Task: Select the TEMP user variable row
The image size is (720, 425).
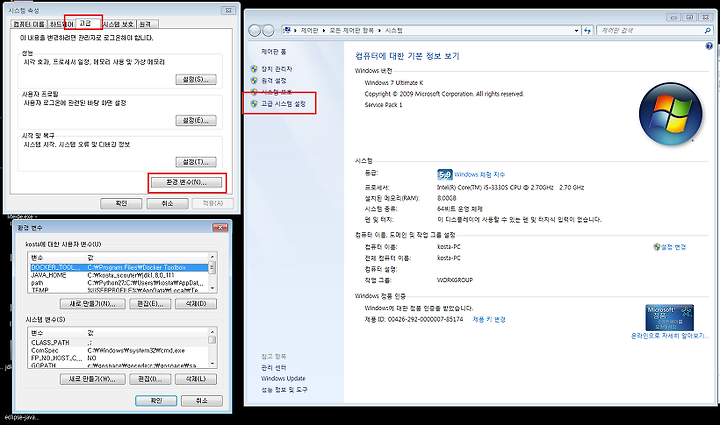Action: pos(119,290)
